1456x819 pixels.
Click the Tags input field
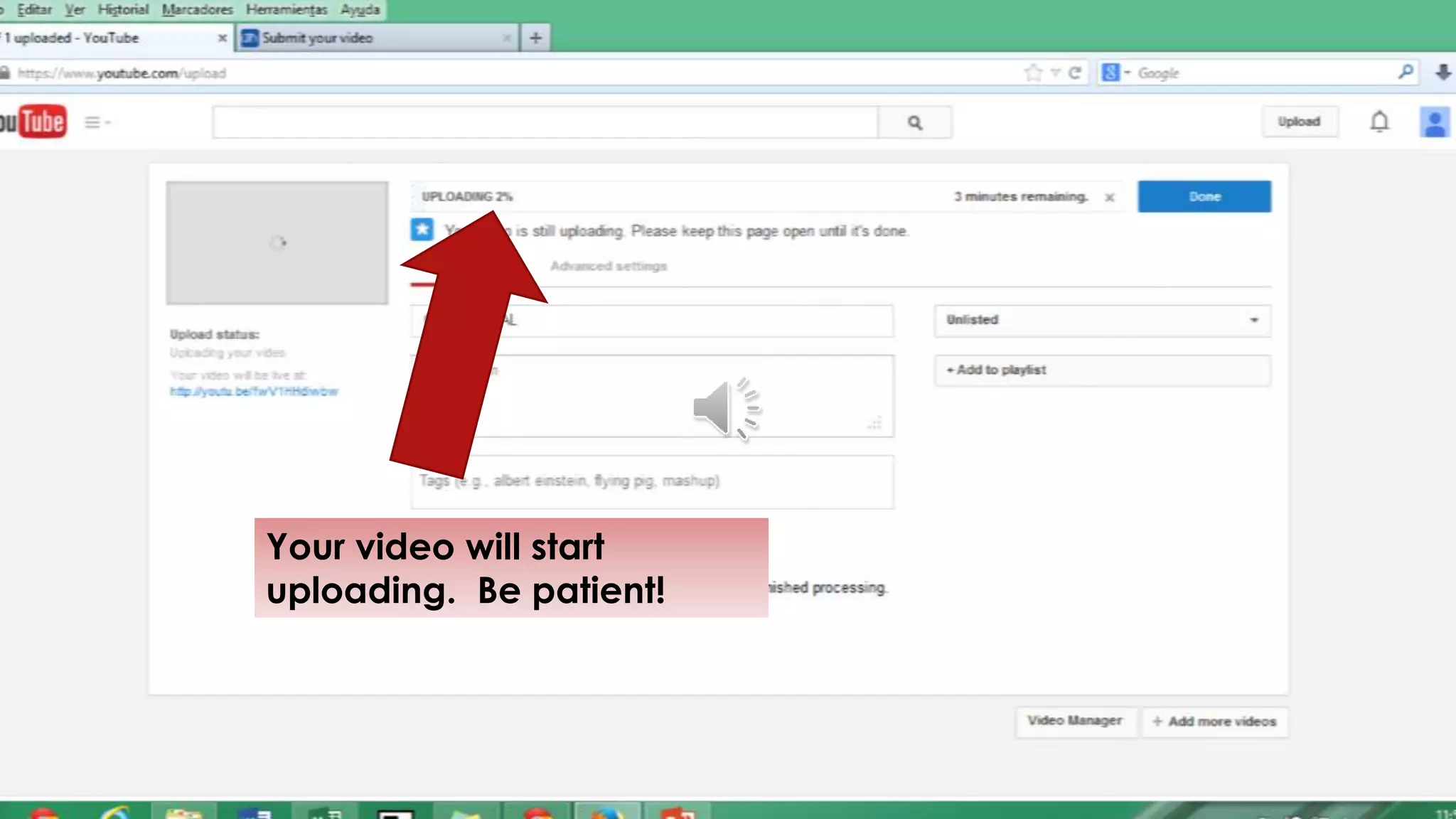pyautogui.click(x=652, y=482)
